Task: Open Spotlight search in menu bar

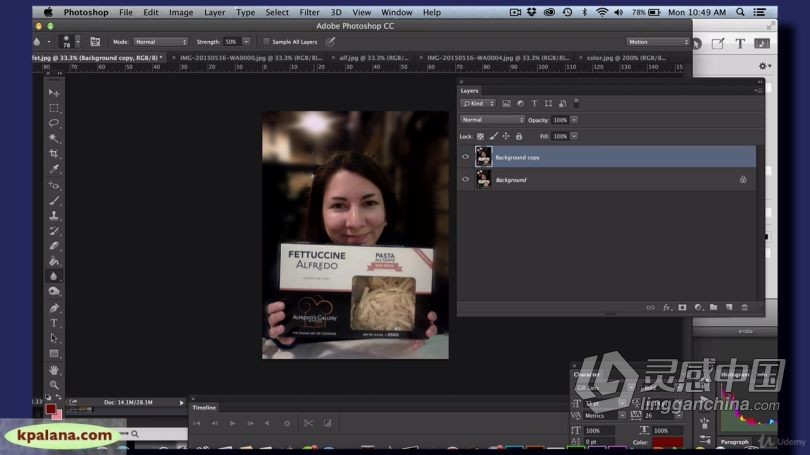Action: [740, 12]
